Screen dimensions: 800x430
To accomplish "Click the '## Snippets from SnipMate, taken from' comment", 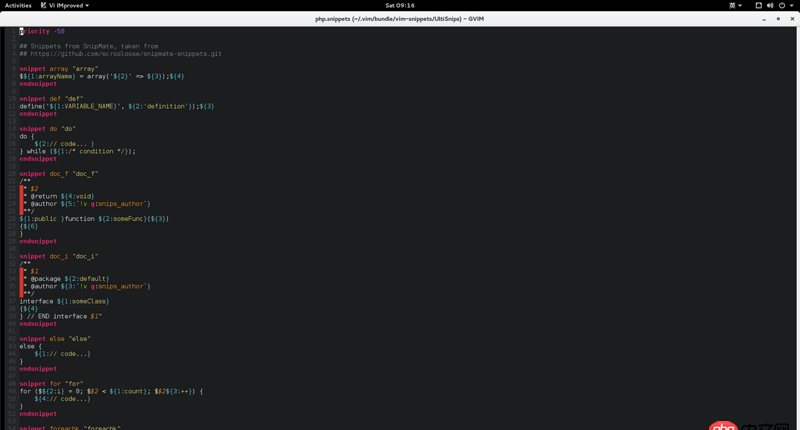I will (x=89, y=46).
